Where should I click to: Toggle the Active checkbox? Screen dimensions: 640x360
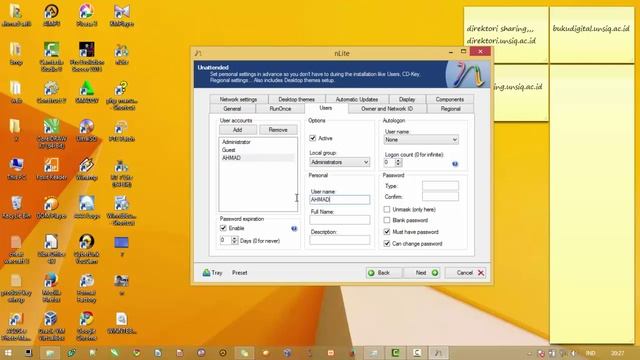(x=313, y=138)
